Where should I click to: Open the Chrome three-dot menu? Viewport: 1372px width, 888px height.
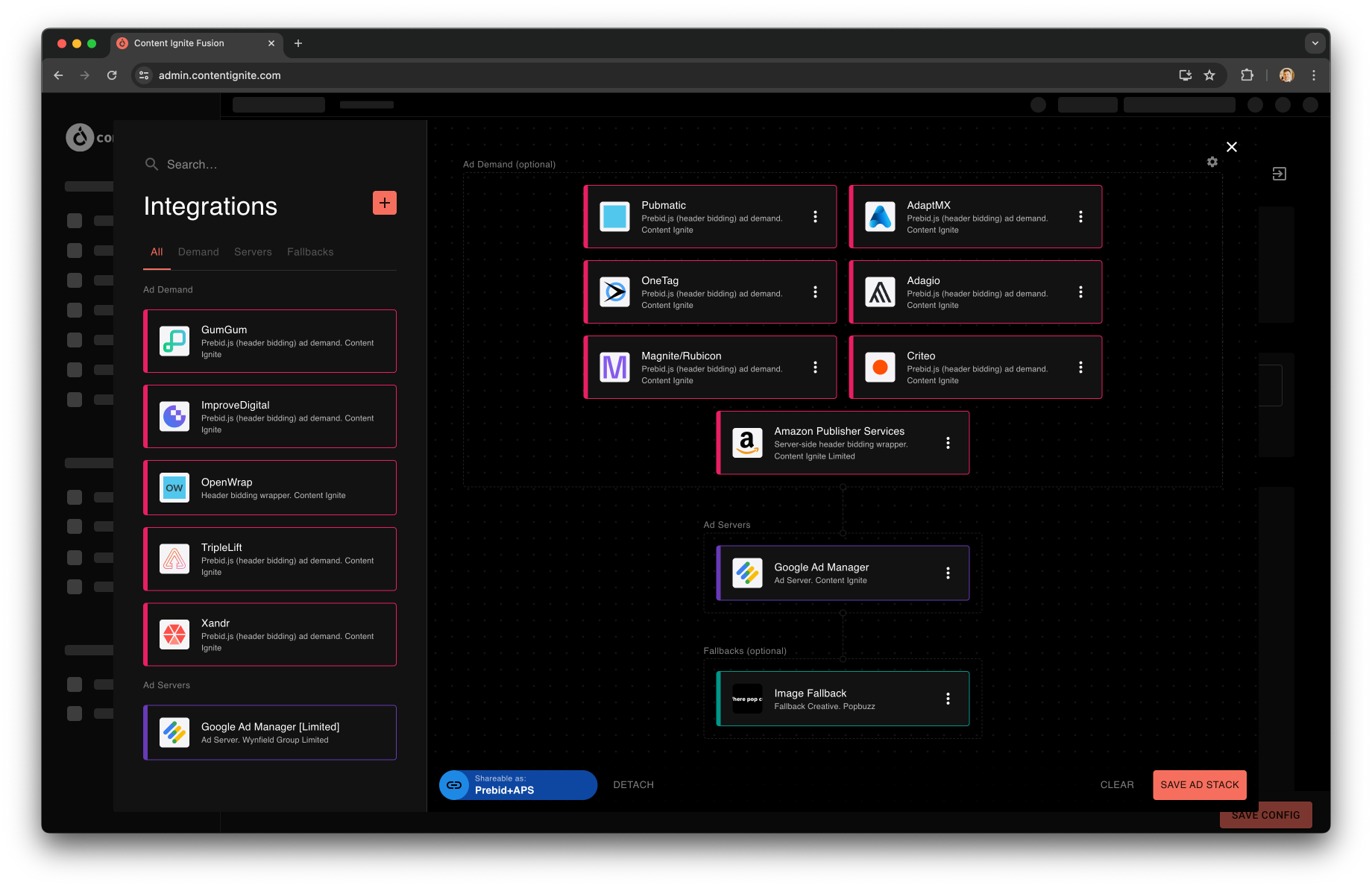coord(1314,75)
